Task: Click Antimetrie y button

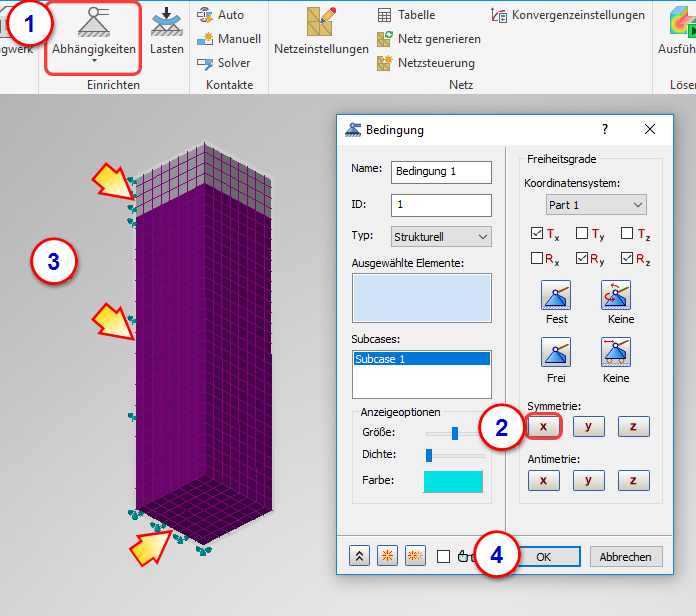Action: [589, 481]
